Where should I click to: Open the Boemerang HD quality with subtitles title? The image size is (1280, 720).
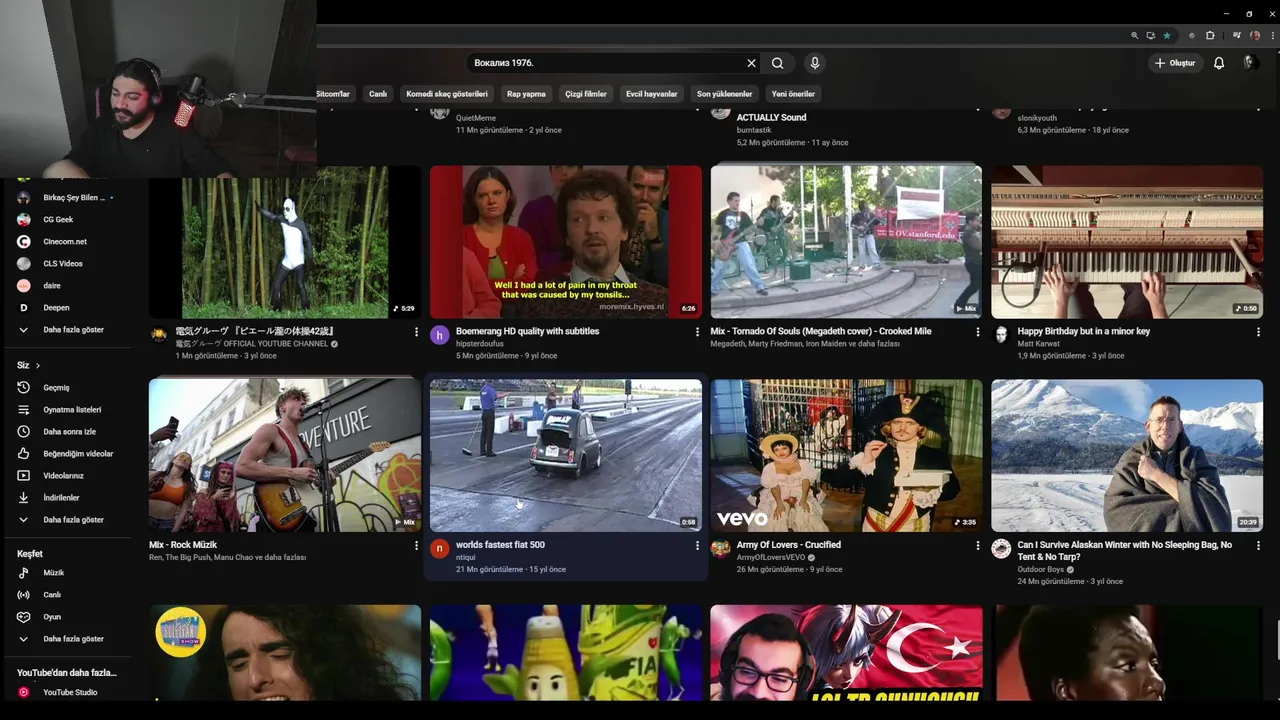[527, 331]
